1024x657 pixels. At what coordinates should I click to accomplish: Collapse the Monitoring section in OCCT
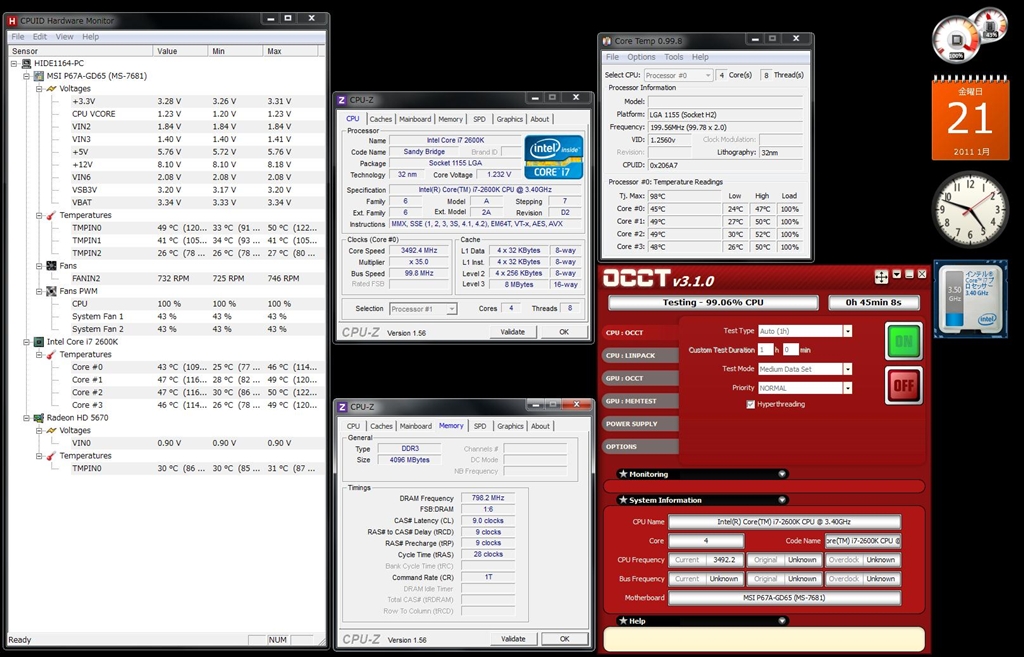click(x=781, y=474)
